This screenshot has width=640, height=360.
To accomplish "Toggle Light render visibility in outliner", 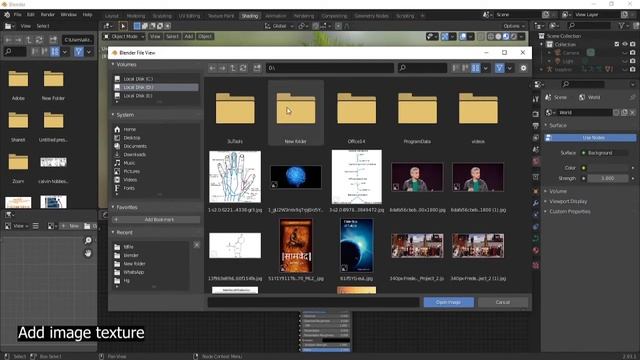I will click(x=633, y=61).
